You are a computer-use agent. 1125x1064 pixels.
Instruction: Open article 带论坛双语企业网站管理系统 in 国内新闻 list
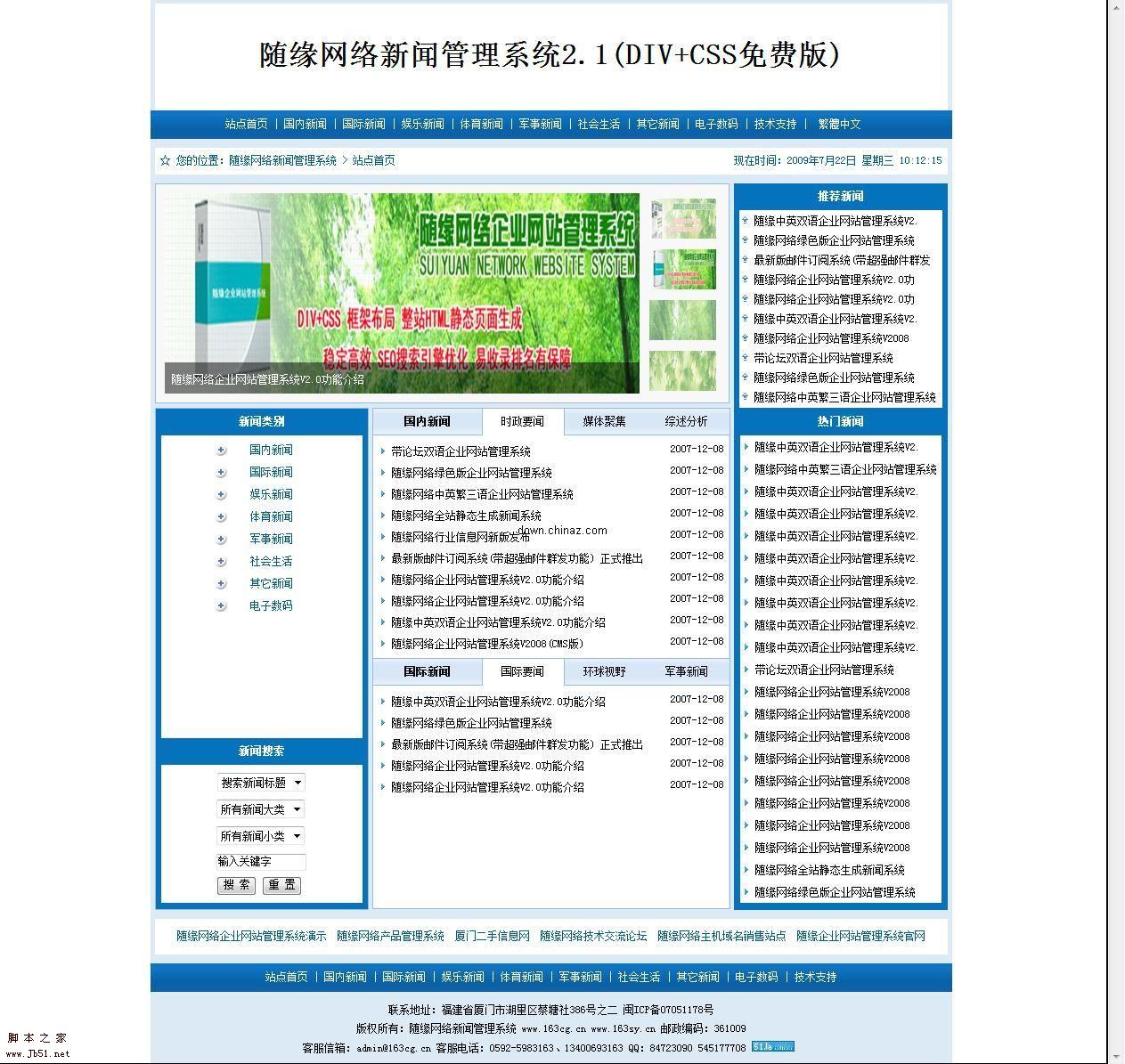click(461, 451)
